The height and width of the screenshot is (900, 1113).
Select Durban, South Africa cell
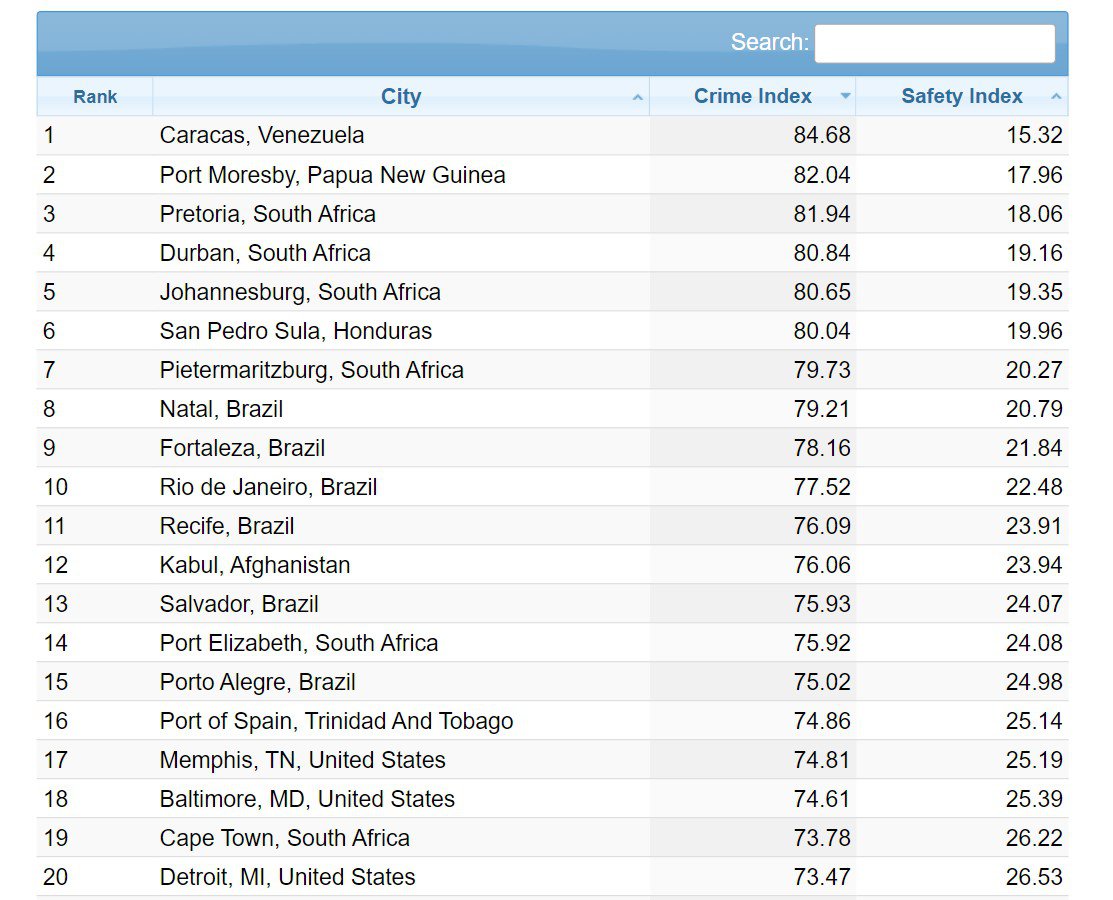(401, 253)
